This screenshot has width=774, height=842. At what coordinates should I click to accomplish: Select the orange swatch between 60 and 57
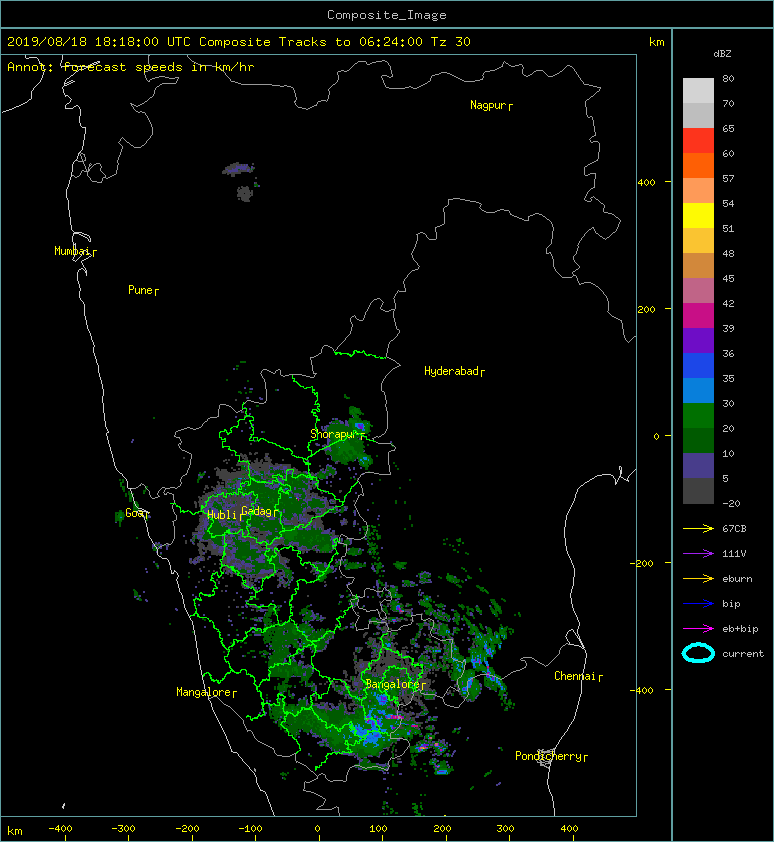tap(698, 166)
